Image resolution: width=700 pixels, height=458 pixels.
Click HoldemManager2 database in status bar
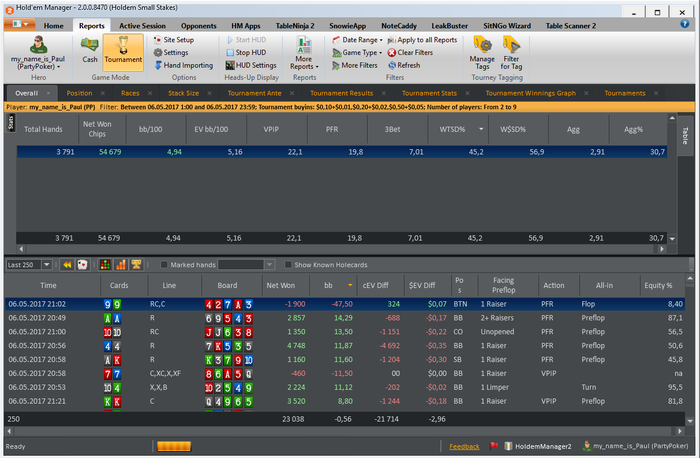pos(538,446)
